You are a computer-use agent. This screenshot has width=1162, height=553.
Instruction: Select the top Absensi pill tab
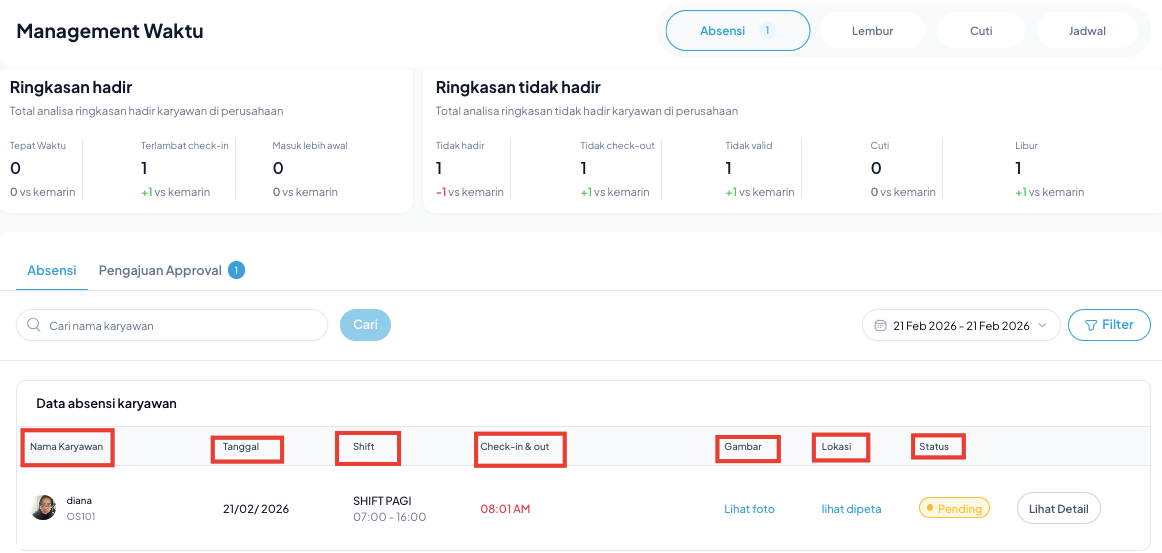pyautogui.click(x=723, y=31)
